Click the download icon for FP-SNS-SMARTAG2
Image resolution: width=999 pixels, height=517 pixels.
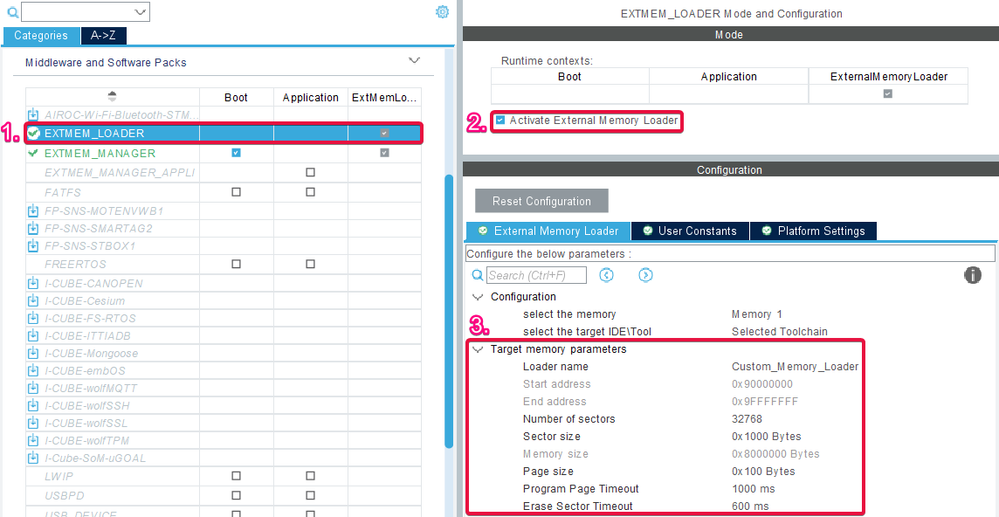point(33,228)
